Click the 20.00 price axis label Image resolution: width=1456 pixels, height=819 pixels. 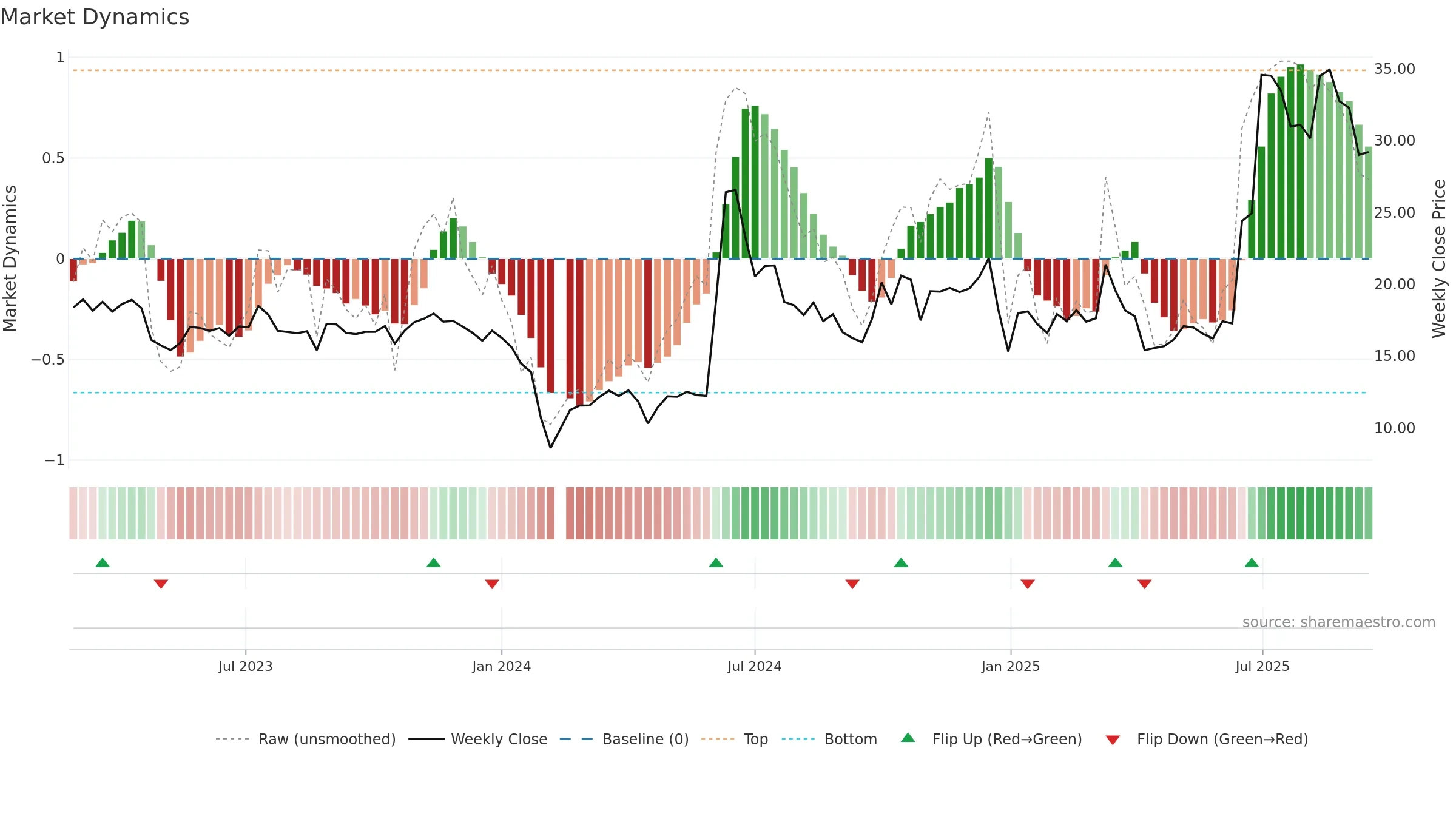(1395, 285)
